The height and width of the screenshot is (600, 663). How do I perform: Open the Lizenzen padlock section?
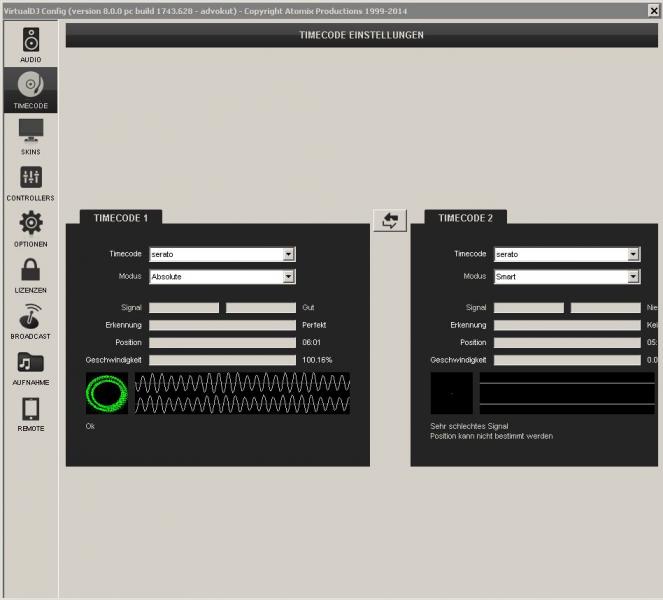[30, 275]
